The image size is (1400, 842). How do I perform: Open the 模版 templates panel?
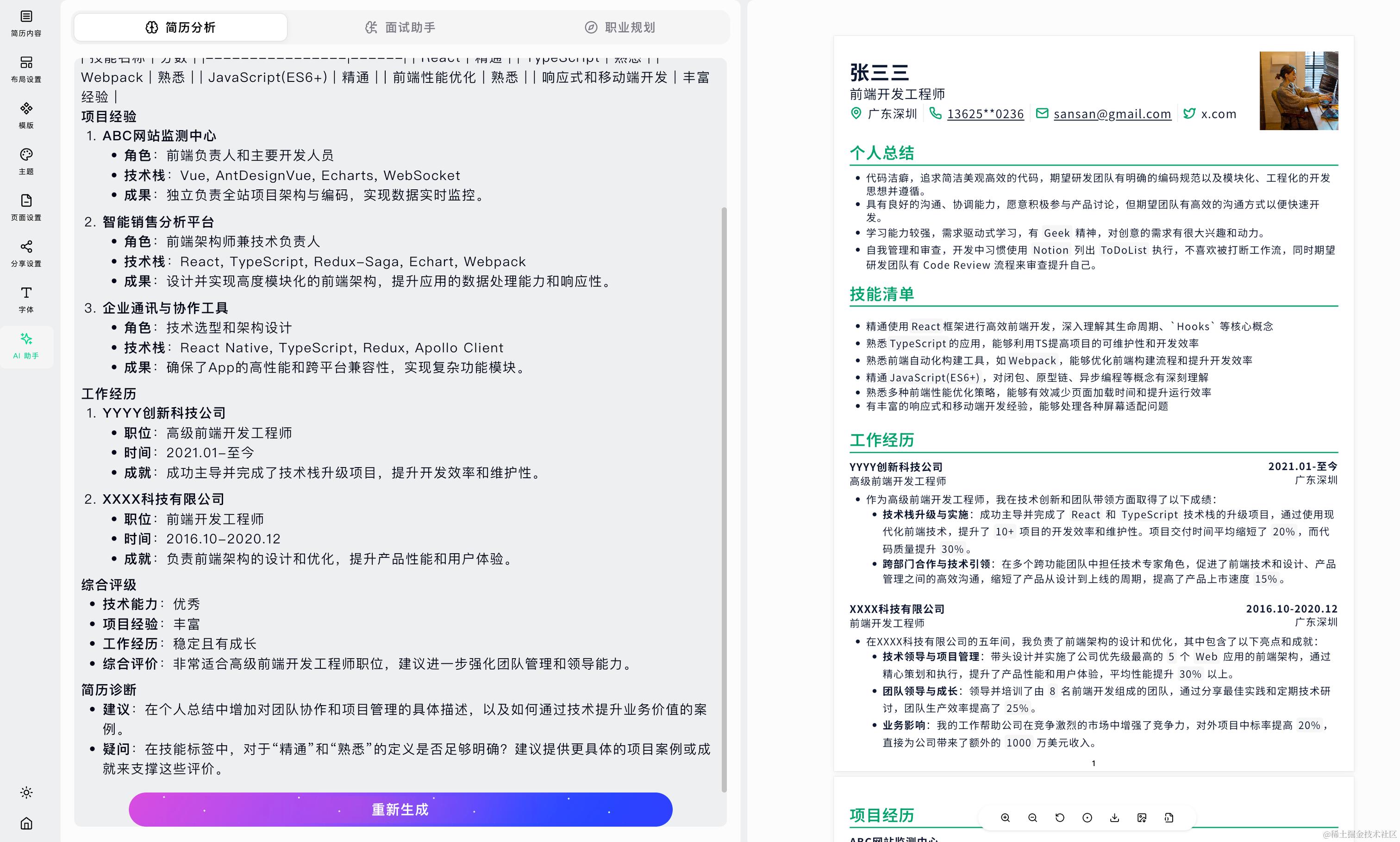coord(26,115)
